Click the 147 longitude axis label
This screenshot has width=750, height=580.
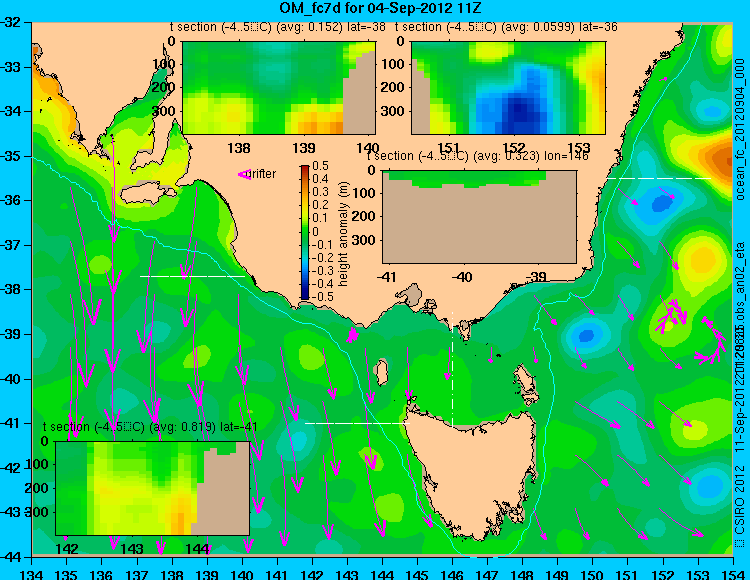click(487, 574)
